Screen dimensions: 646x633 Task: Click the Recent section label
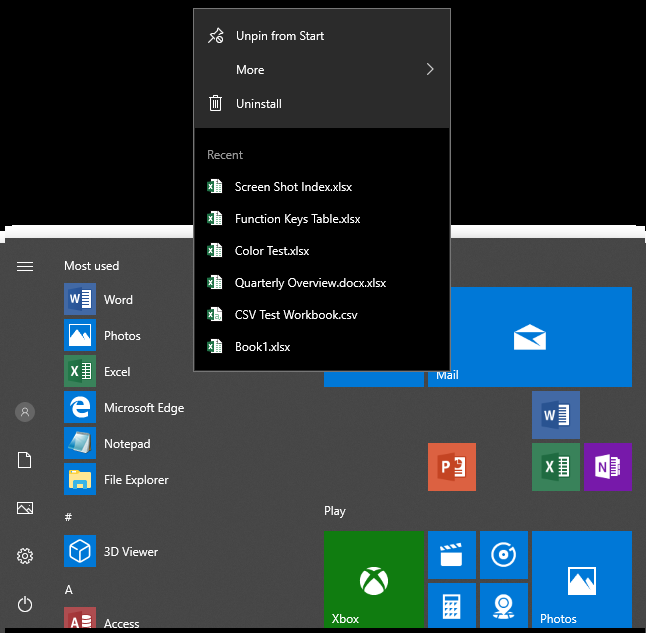coord(225,155)
